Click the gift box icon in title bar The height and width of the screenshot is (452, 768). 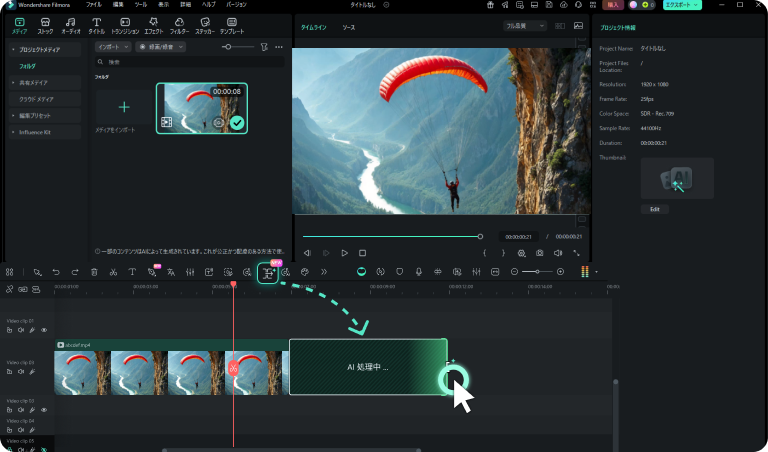coord(490,5)
